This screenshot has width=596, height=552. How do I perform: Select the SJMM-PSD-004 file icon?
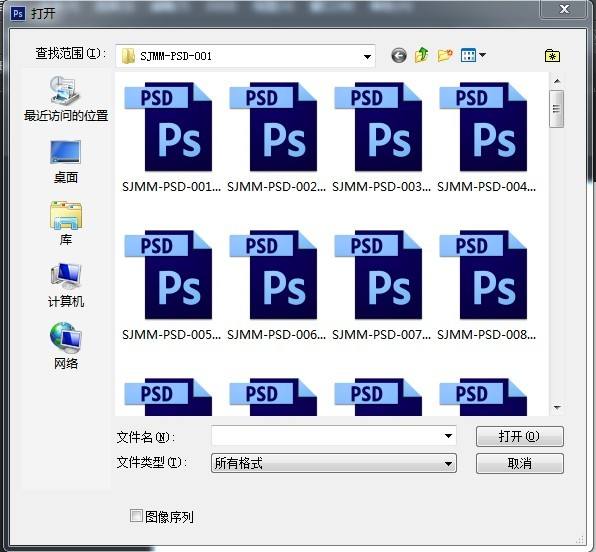point(483,127)
